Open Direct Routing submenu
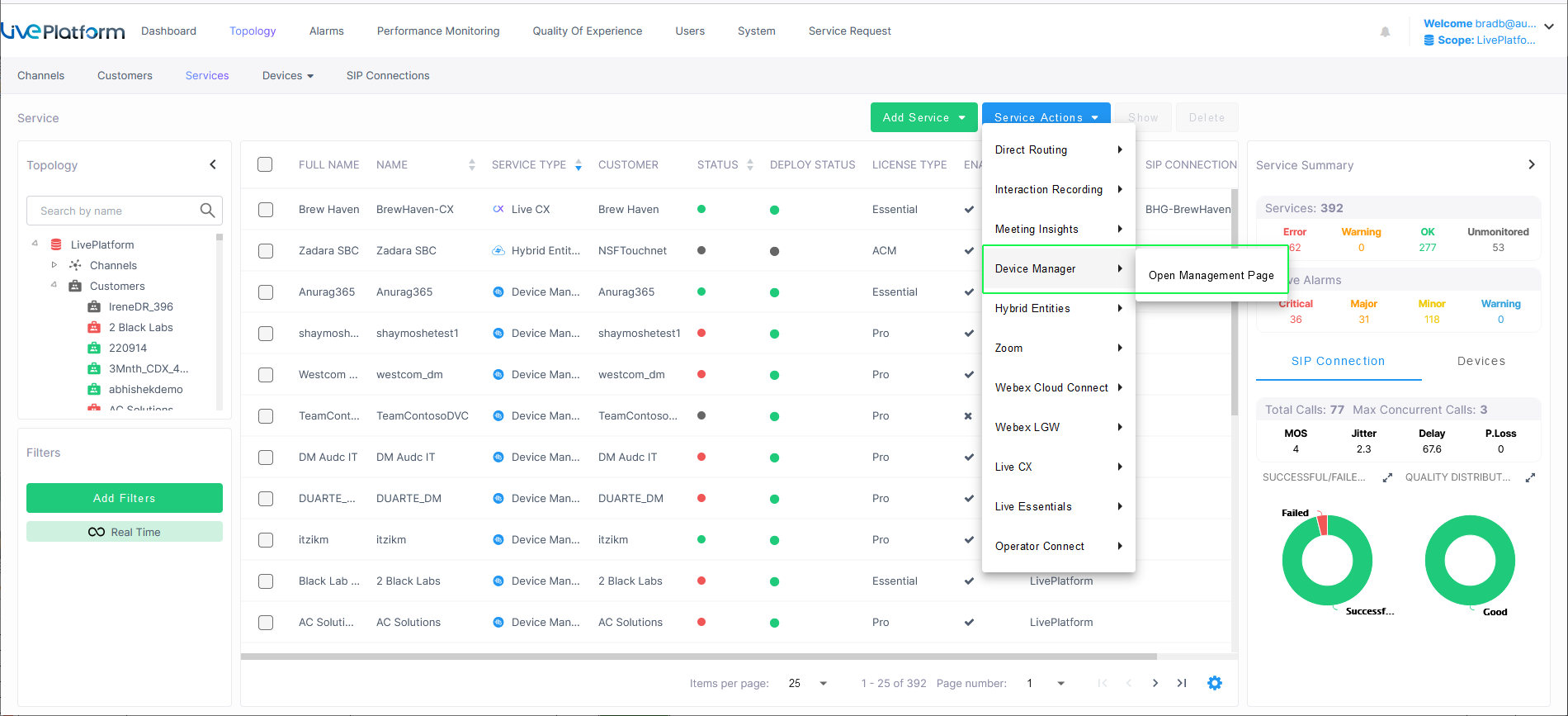The height and width of the screenshot is (716, 1568). click(1059, 149)
